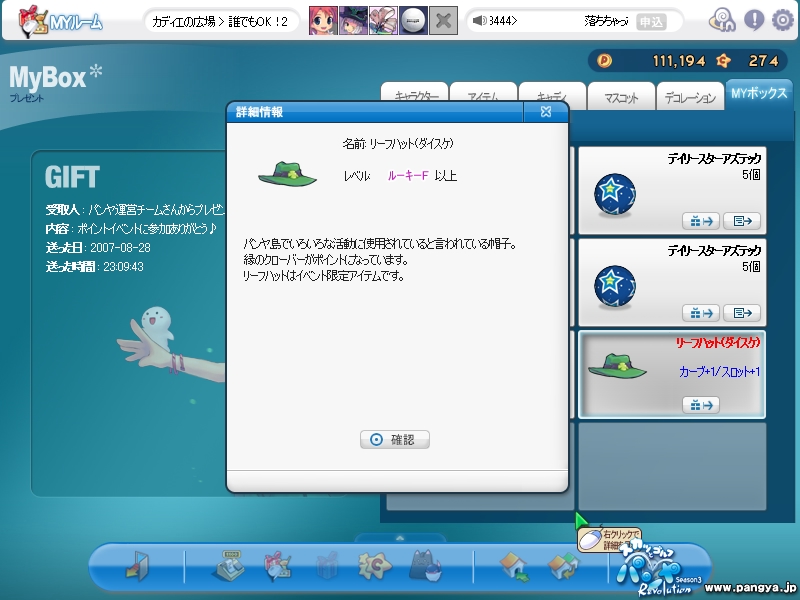Click the 274 cookie balance

point(763,61)
